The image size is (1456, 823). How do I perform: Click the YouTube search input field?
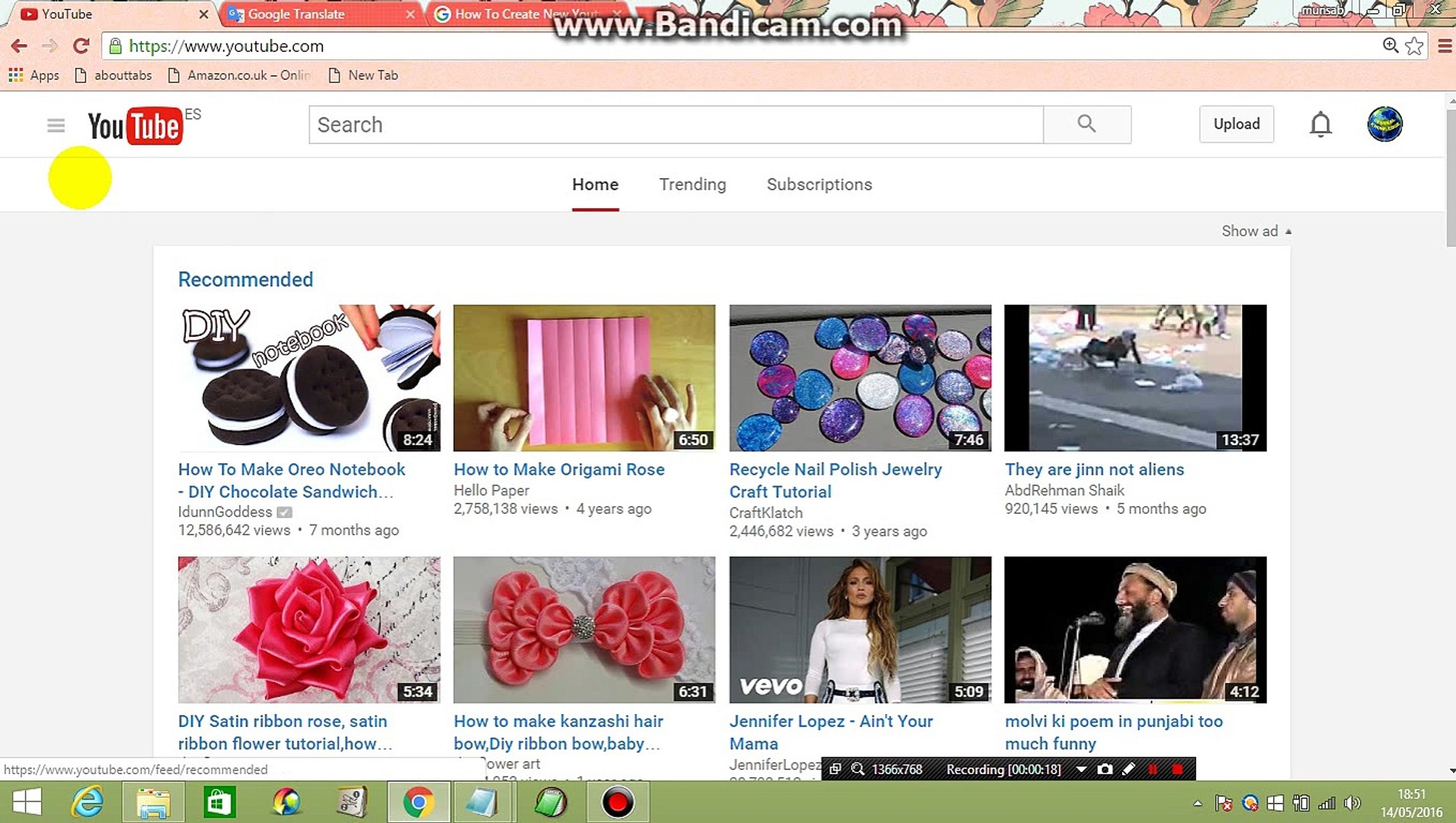[x=676, y=125]
